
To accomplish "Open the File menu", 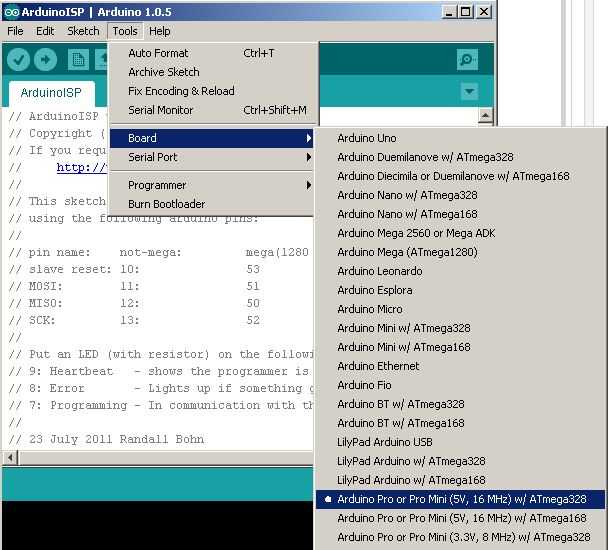I will [15, 31].
